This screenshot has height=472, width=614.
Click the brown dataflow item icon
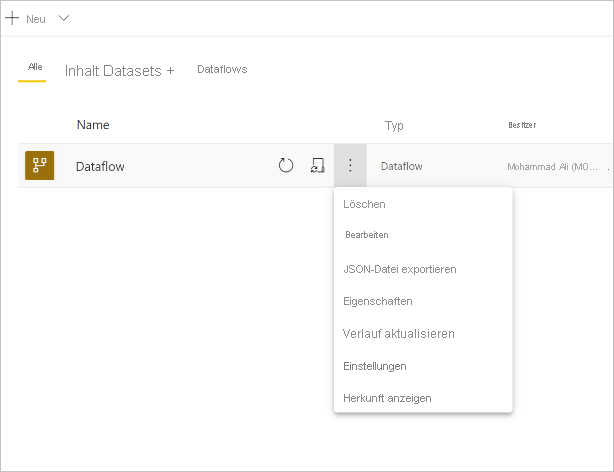[40, 166]
